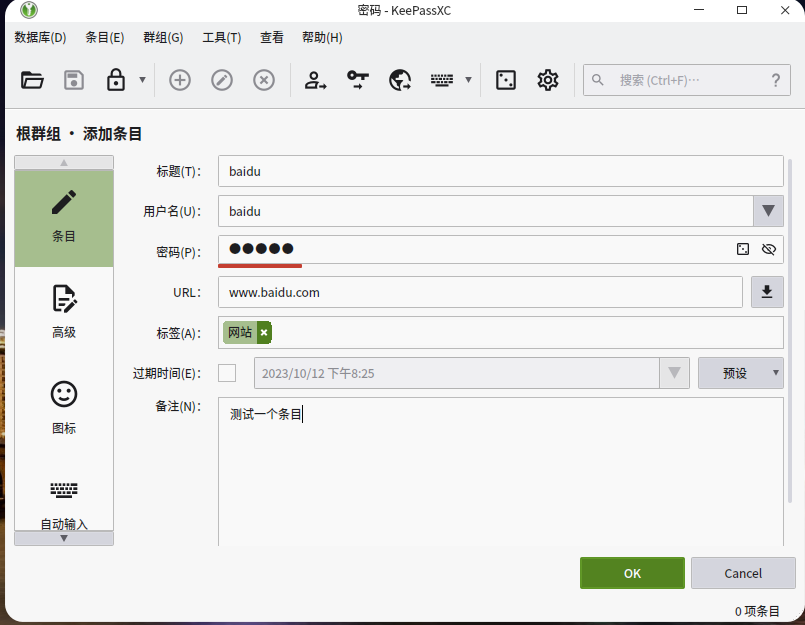805x625 pixels.
Task: Open the 数据库 menu
Action: tap(38, 36)
